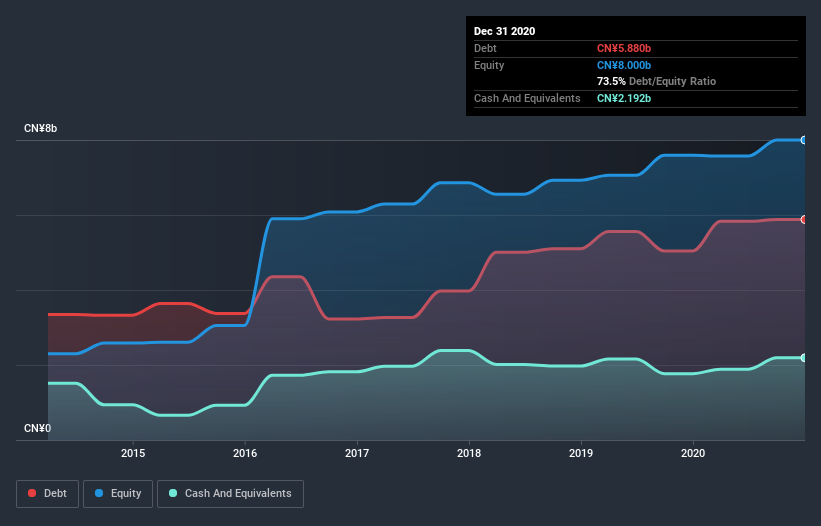Click the 73.5% Debt/Equity Ratio text

tap(656, 82)
